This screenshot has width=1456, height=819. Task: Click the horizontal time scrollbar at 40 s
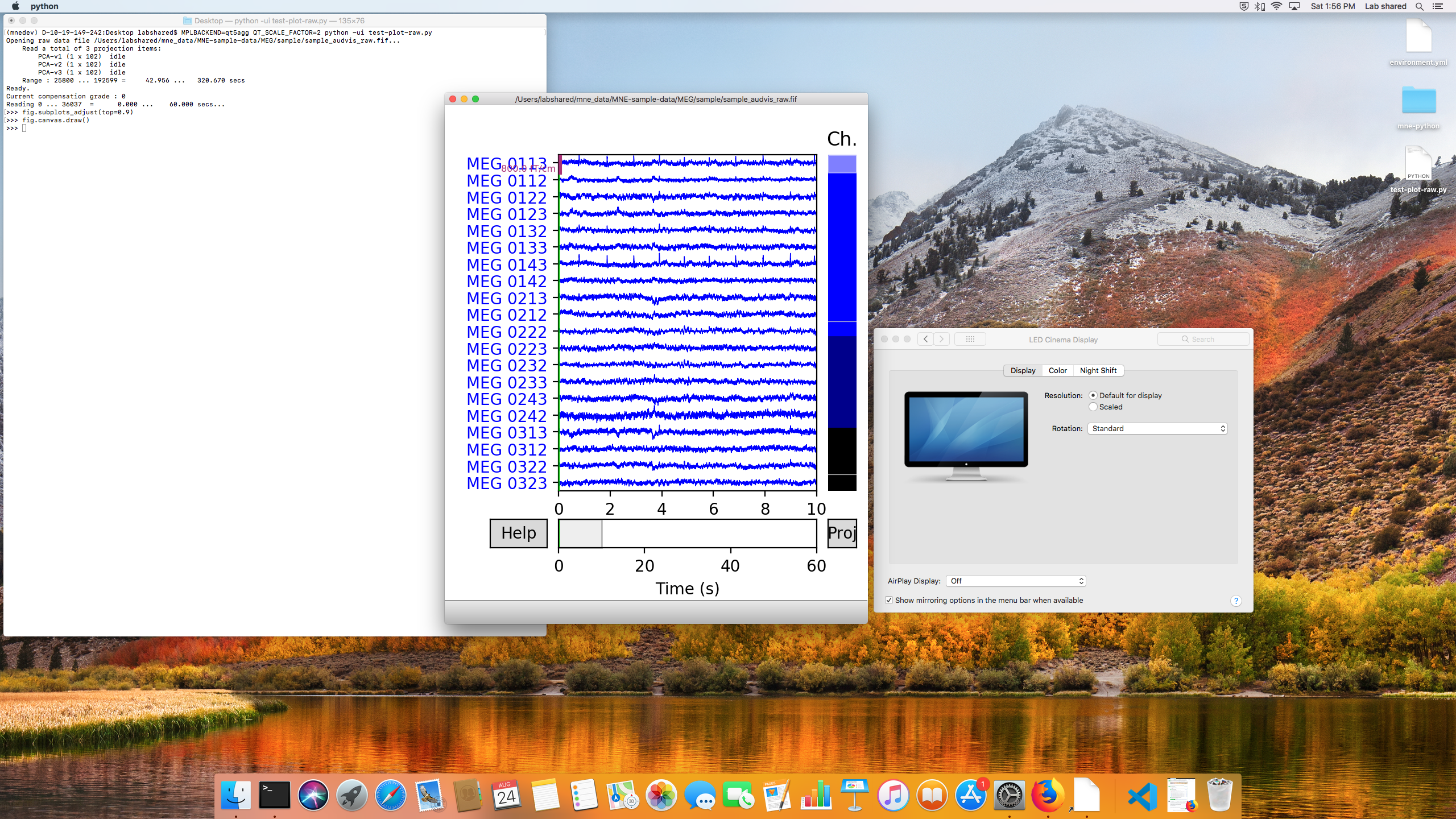tap(730, 533)
